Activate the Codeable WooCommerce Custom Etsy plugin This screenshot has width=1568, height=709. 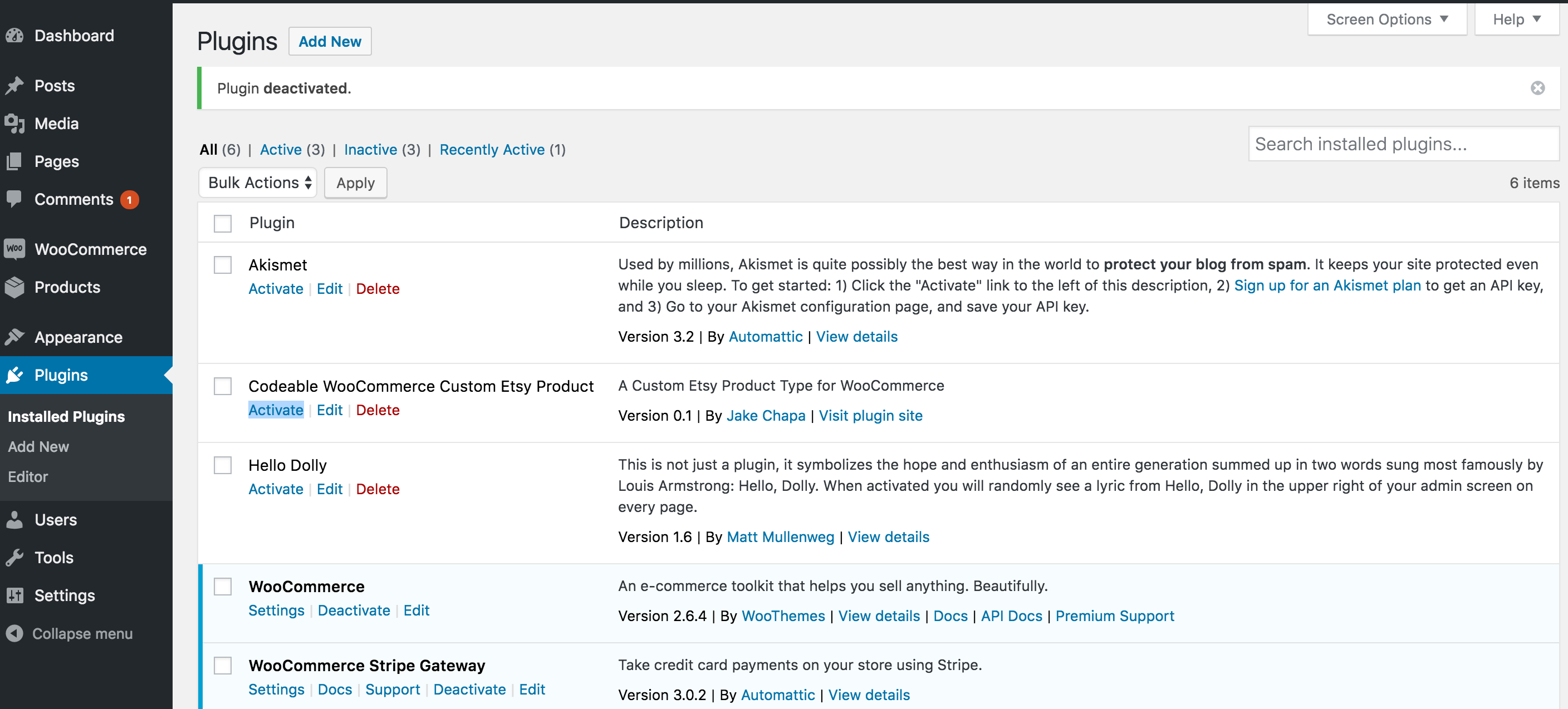tap(276, 410)
